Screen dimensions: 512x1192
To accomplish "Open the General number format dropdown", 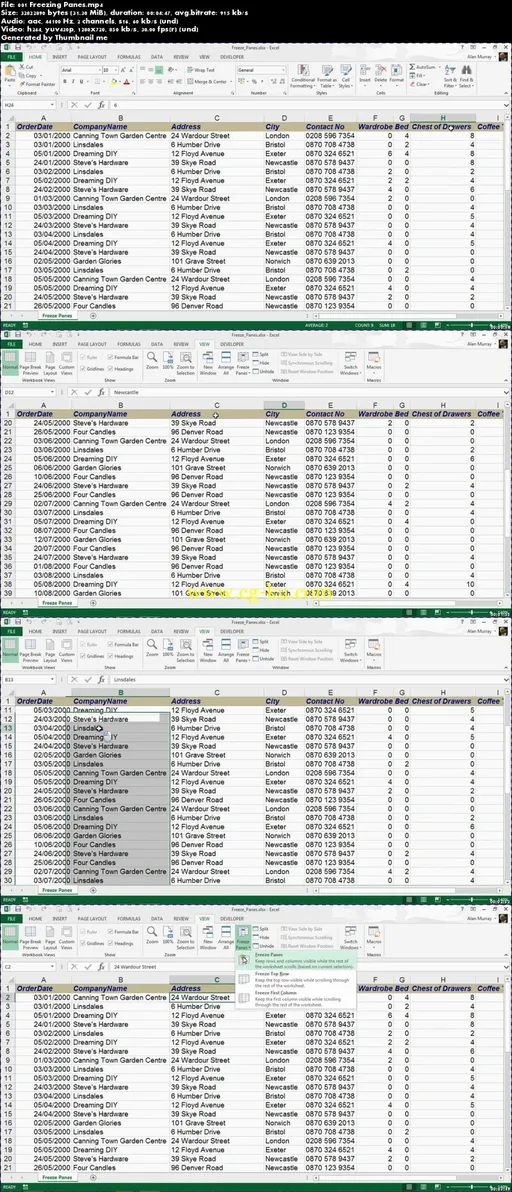I will [281, 70].
